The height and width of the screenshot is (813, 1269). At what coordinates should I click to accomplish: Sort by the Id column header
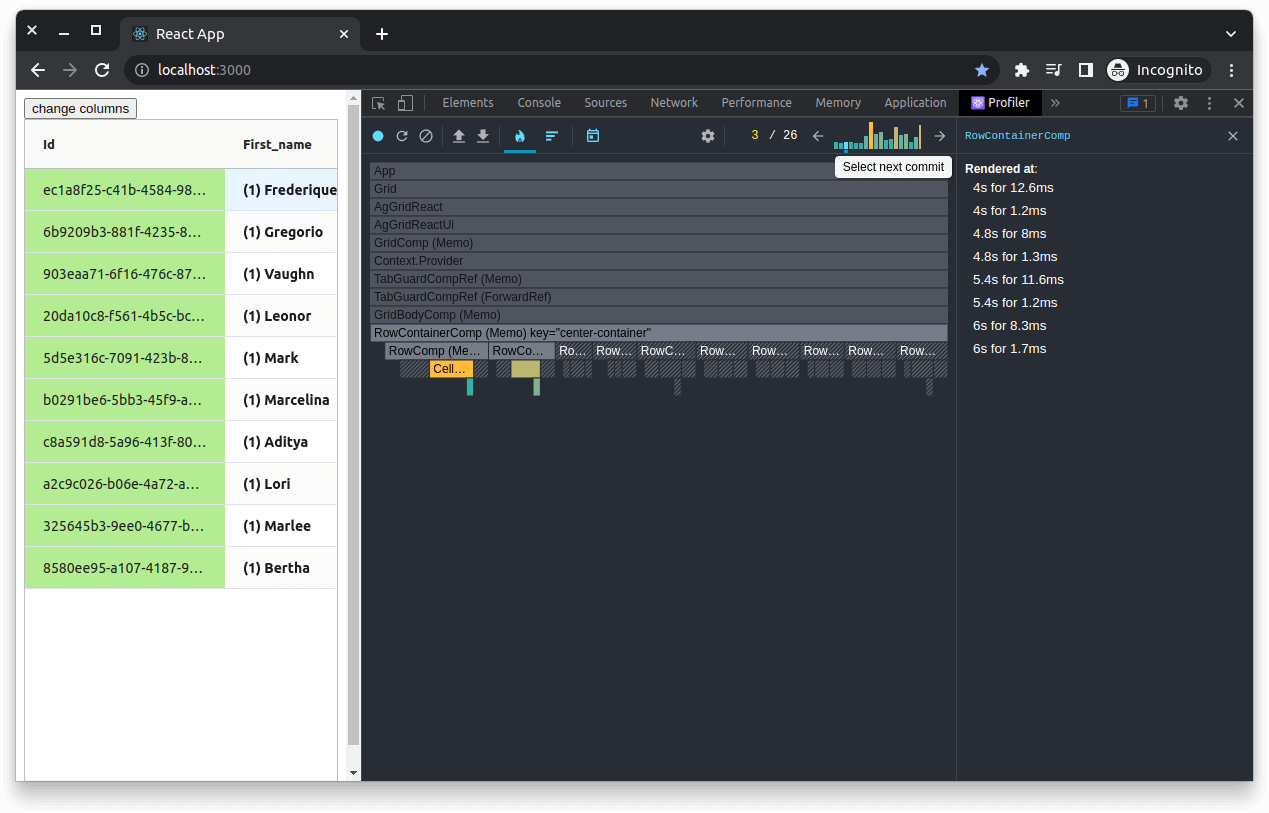(x=125, y=144)
